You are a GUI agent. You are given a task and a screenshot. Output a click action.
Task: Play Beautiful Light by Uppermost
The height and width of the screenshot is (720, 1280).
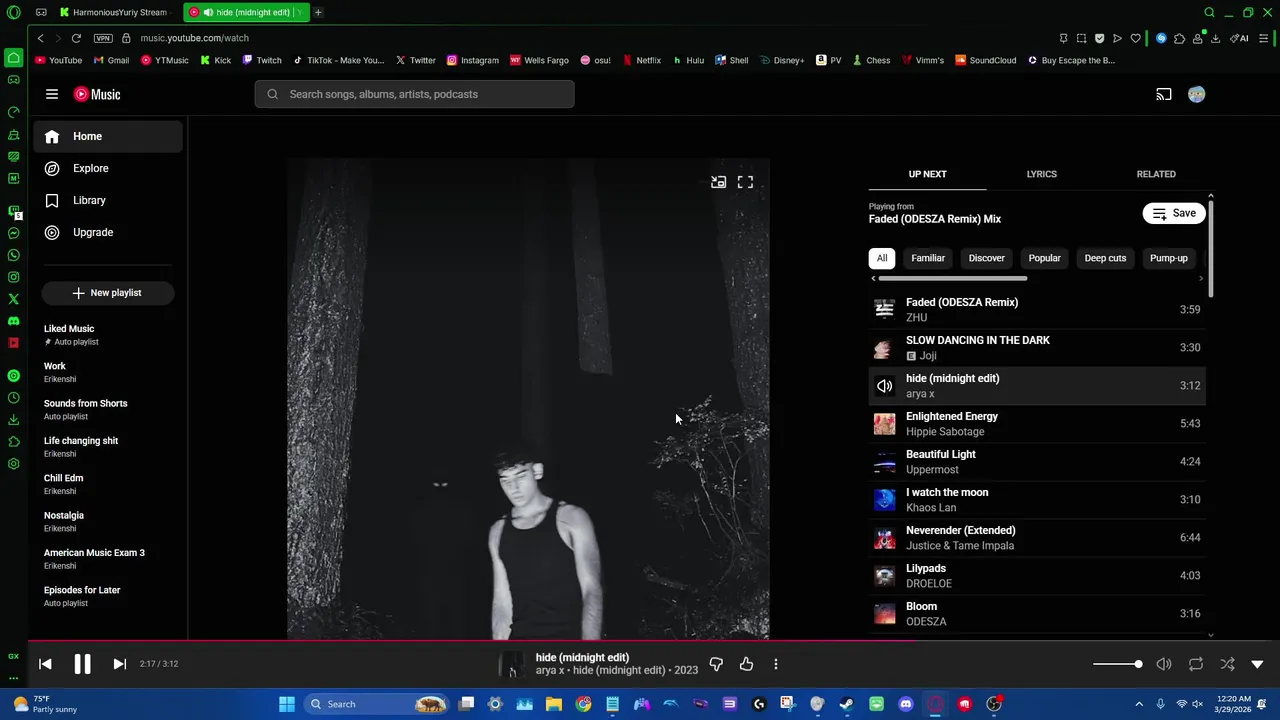(1037, 461)
